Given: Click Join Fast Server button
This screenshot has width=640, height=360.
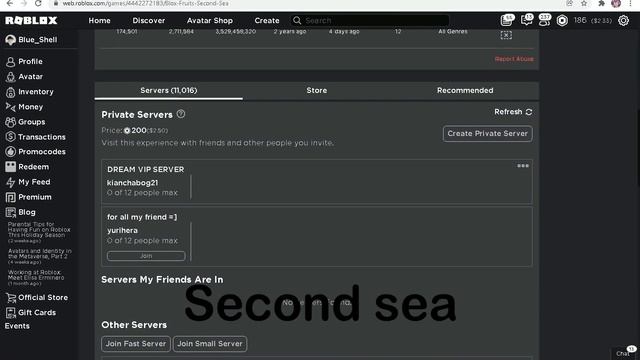Looking at the screenshot, I should (x=136, y=344).
